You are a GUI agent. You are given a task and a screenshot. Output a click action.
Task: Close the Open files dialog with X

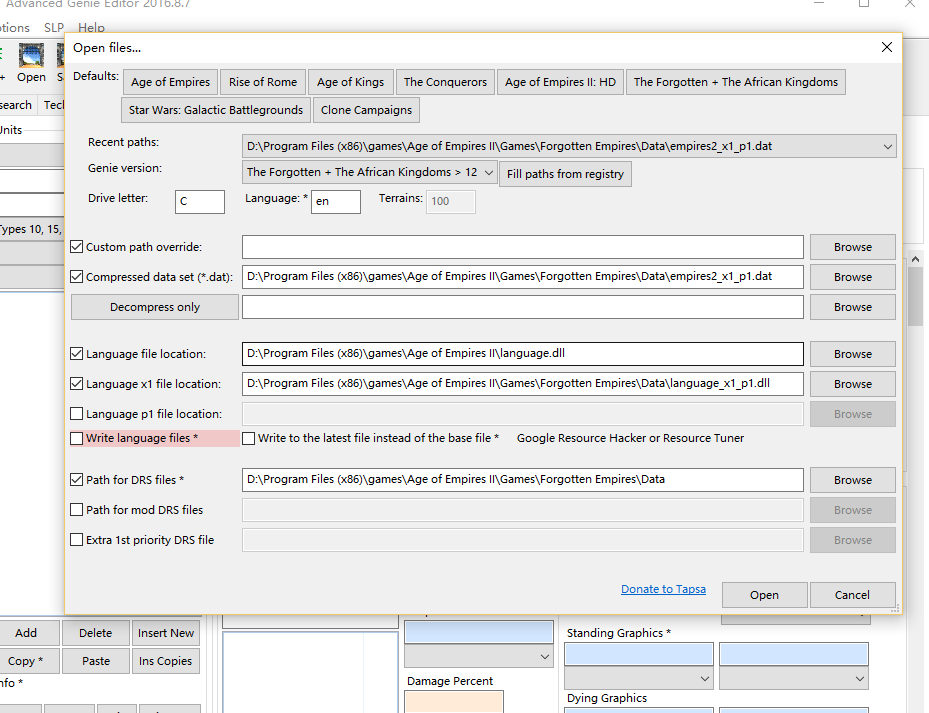(x=886, y=47)
